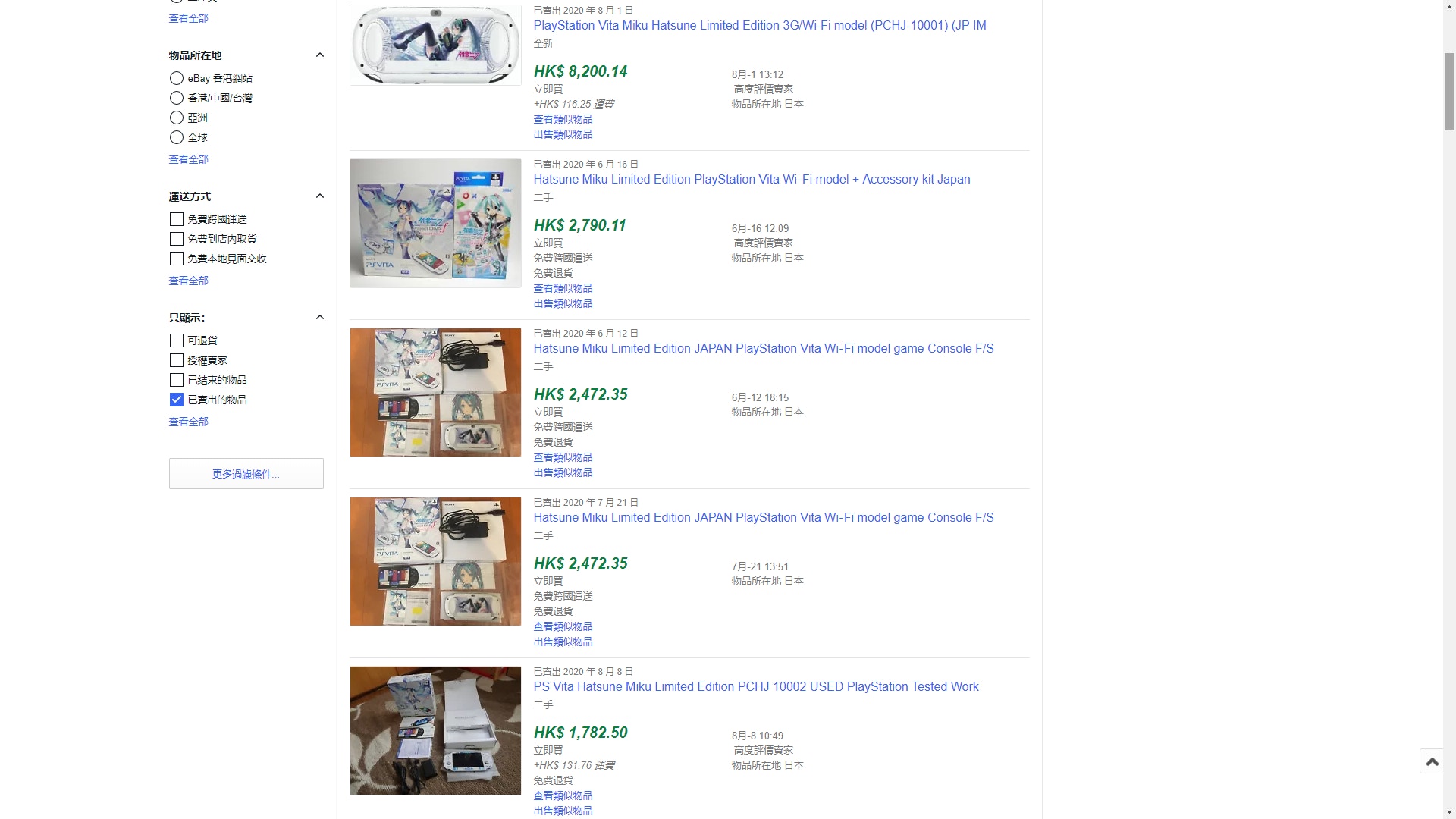Open the thumbnail of Vita on carpet

point(435,730)
